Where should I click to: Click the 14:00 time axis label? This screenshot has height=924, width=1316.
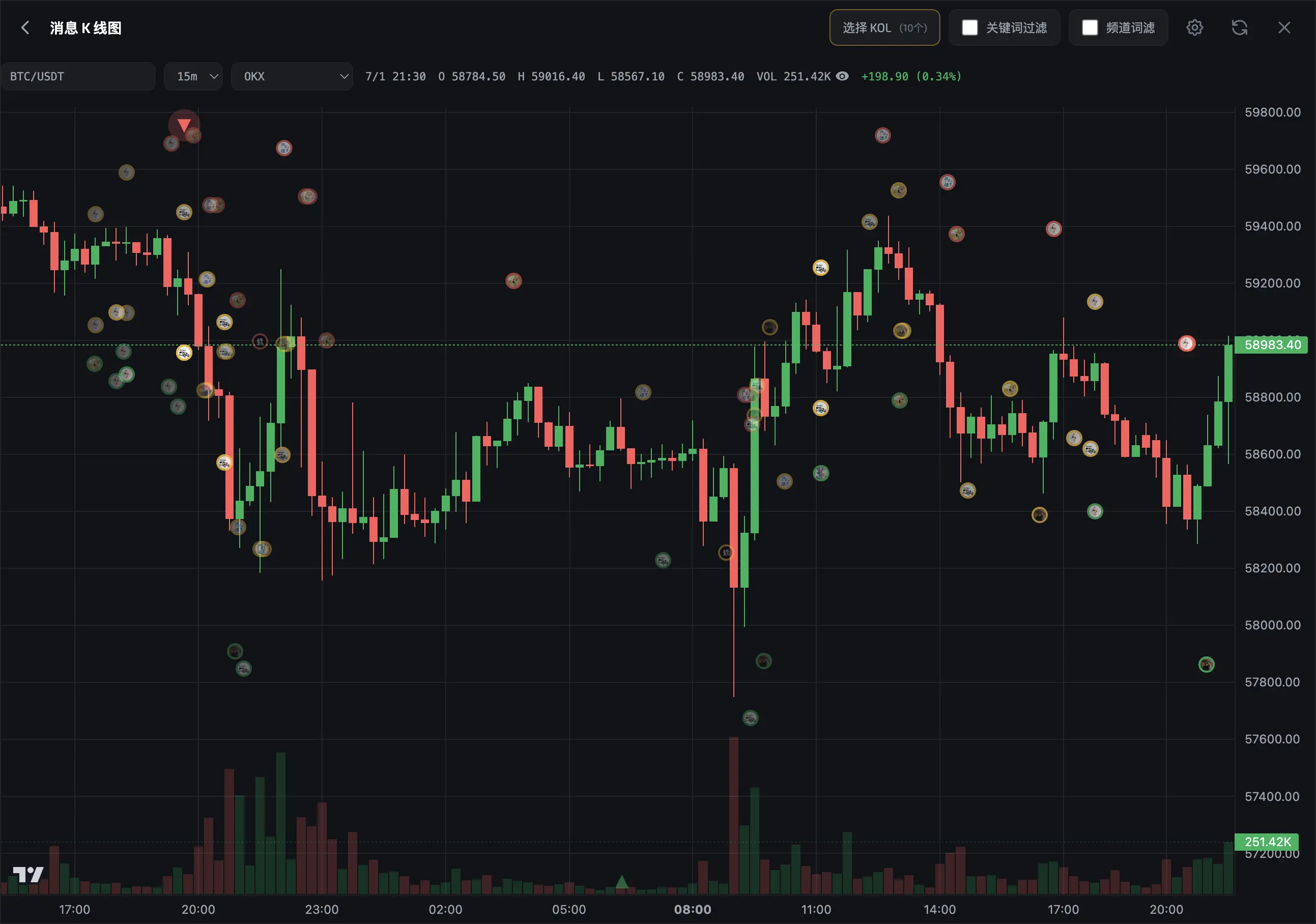939,910
